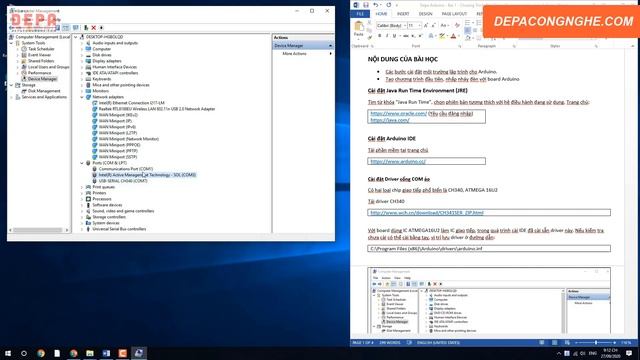Expand the Processors device category
Viewport: 640px width, 360px height.
click(82, 199)
